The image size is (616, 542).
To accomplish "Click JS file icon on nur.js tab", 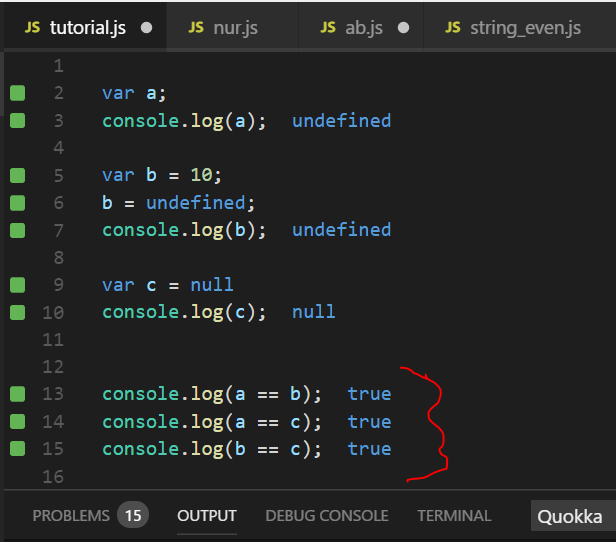I will coord(196,27).
